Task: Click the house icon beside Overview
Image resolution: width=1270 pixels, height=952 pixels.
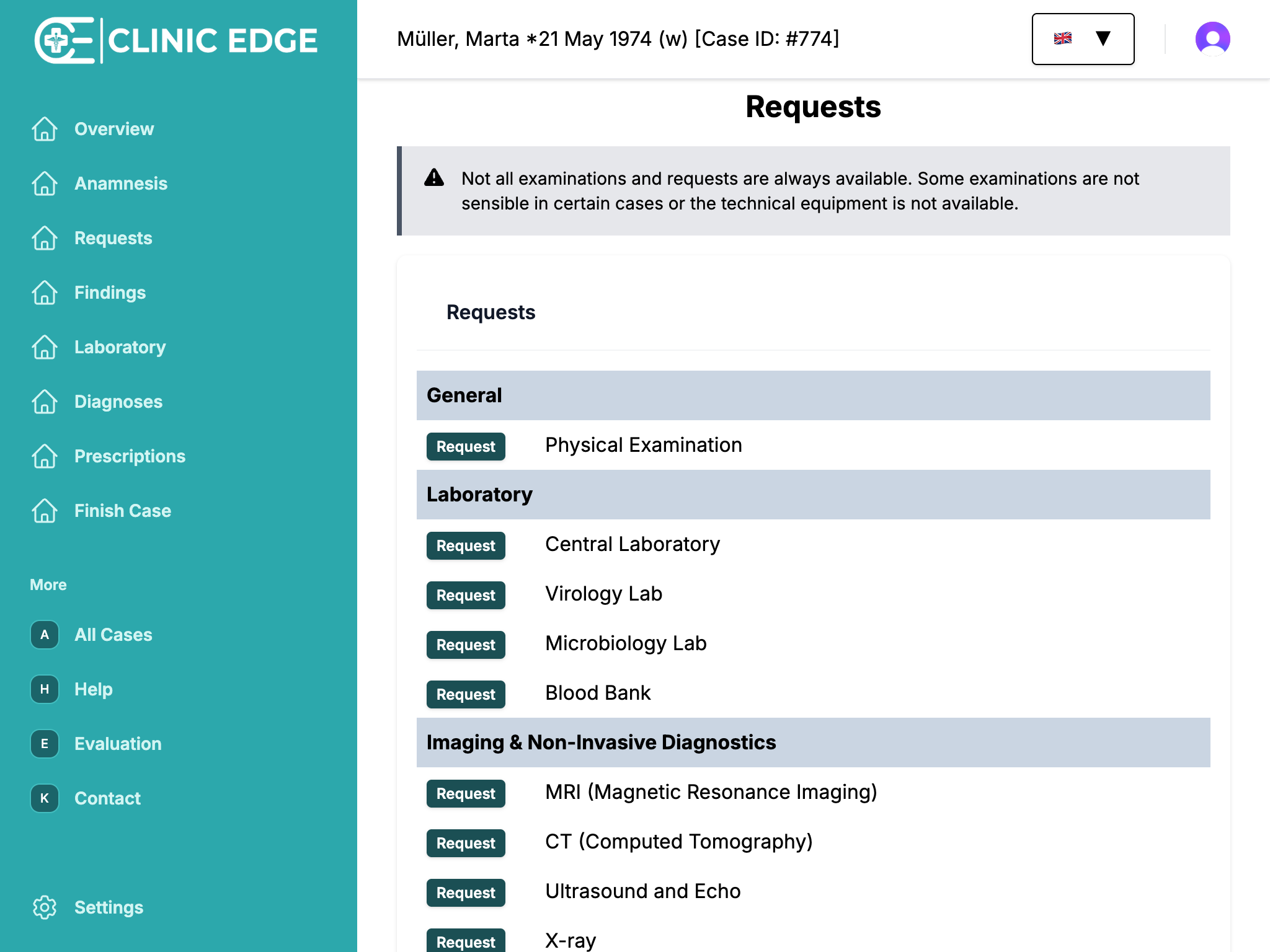Action: (45, 129)
